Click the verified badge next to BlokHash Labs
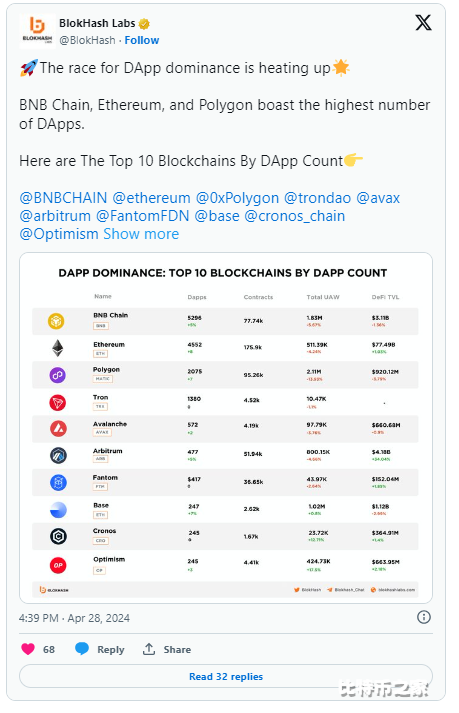 pyautogui.click(x=144, y=23)
